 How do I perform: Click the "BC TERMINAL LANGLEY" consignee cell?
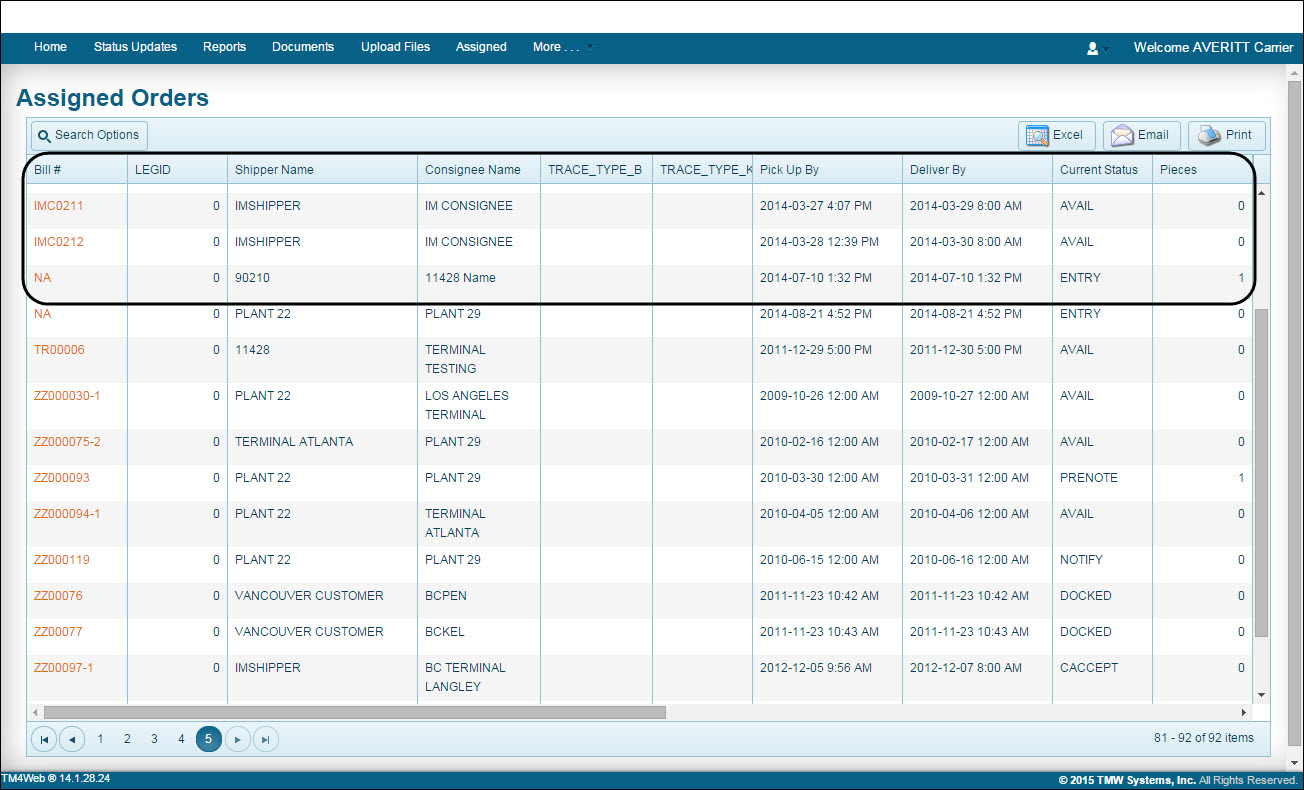pos(479,677)
